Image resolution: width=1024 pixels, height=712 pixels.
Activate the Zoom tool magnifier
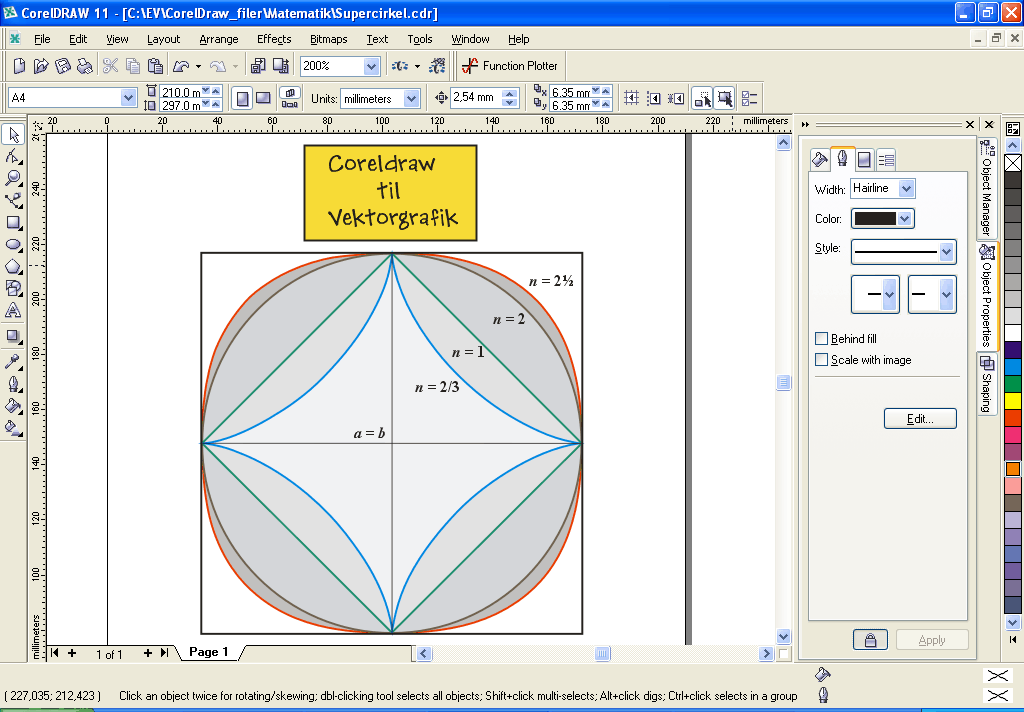pyautogui.click(x=13, y=178)
